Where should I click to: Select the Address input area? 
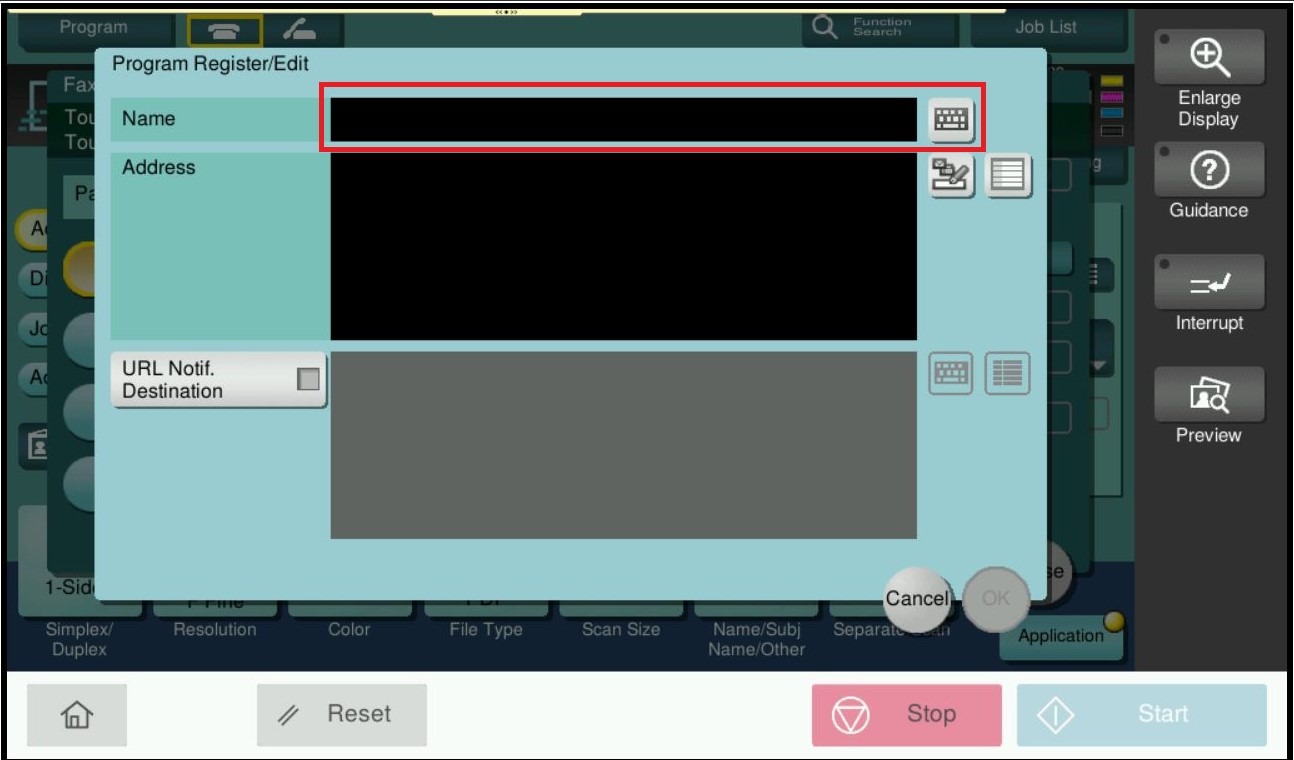coord(623,247)
